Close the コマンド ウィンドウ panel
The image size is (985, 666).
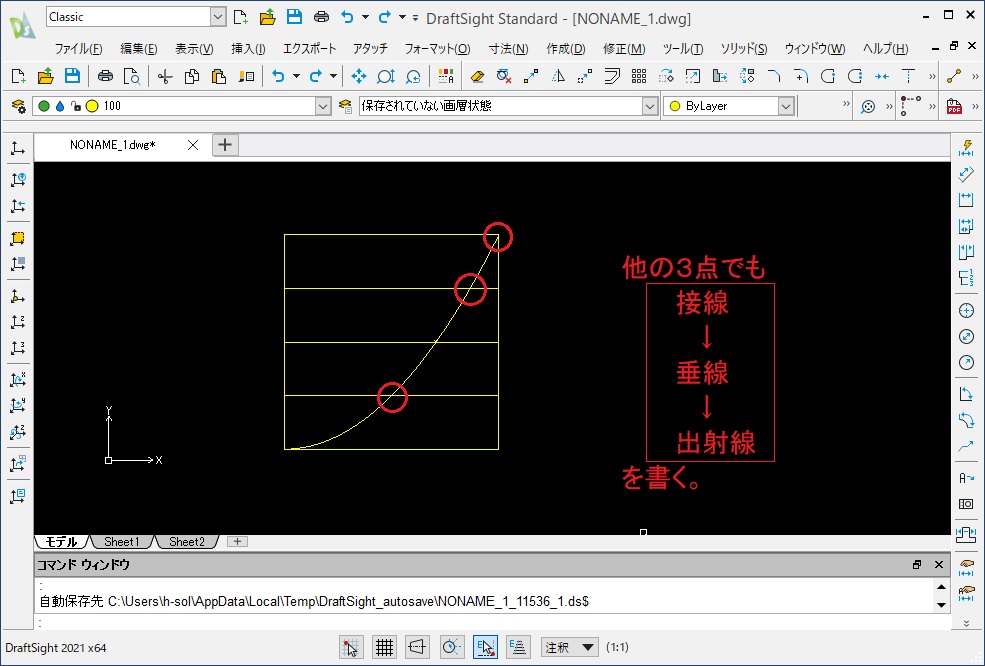939,565
